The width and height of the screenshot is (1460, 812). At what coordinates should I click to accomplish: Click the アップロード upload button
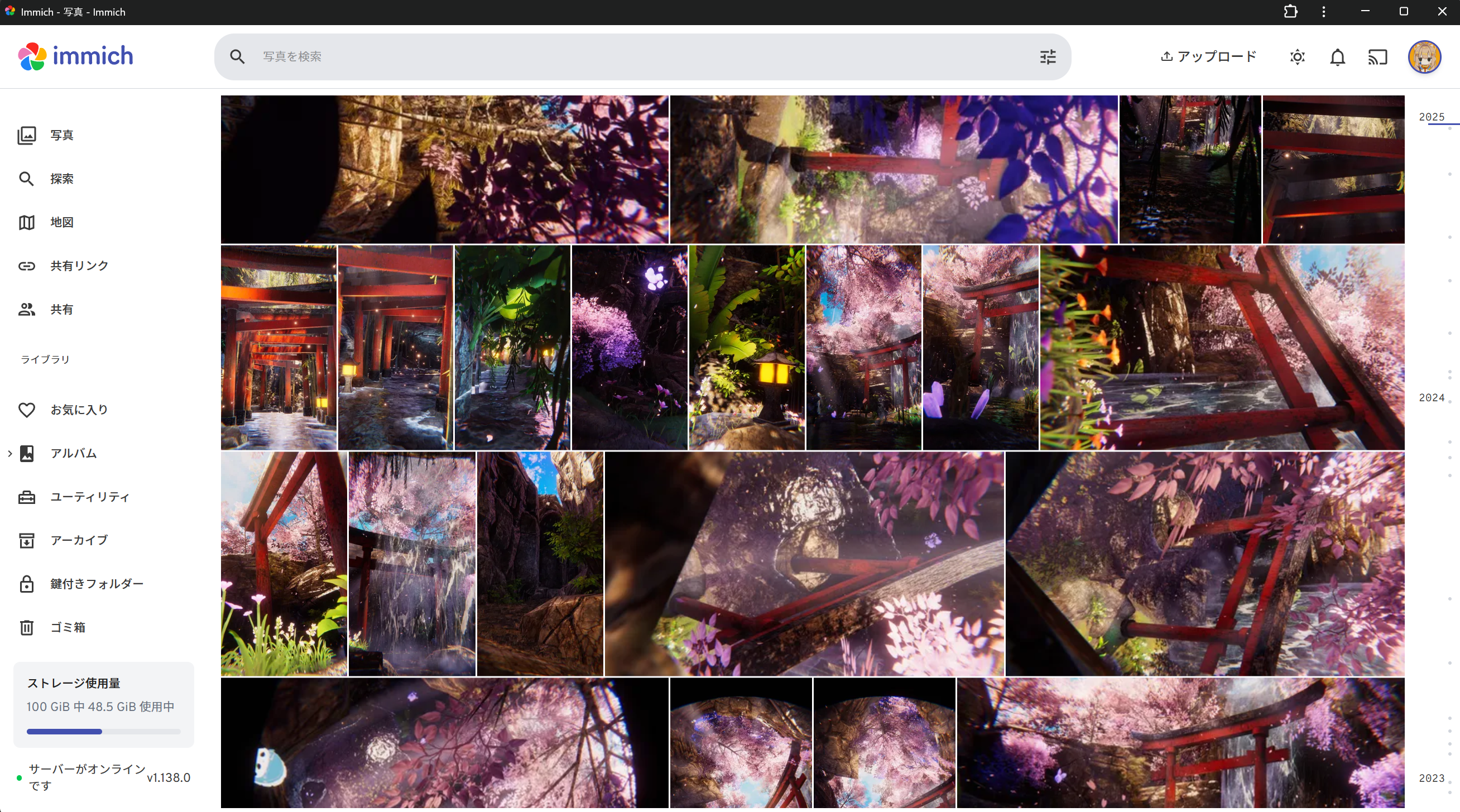pos(1208,57)
